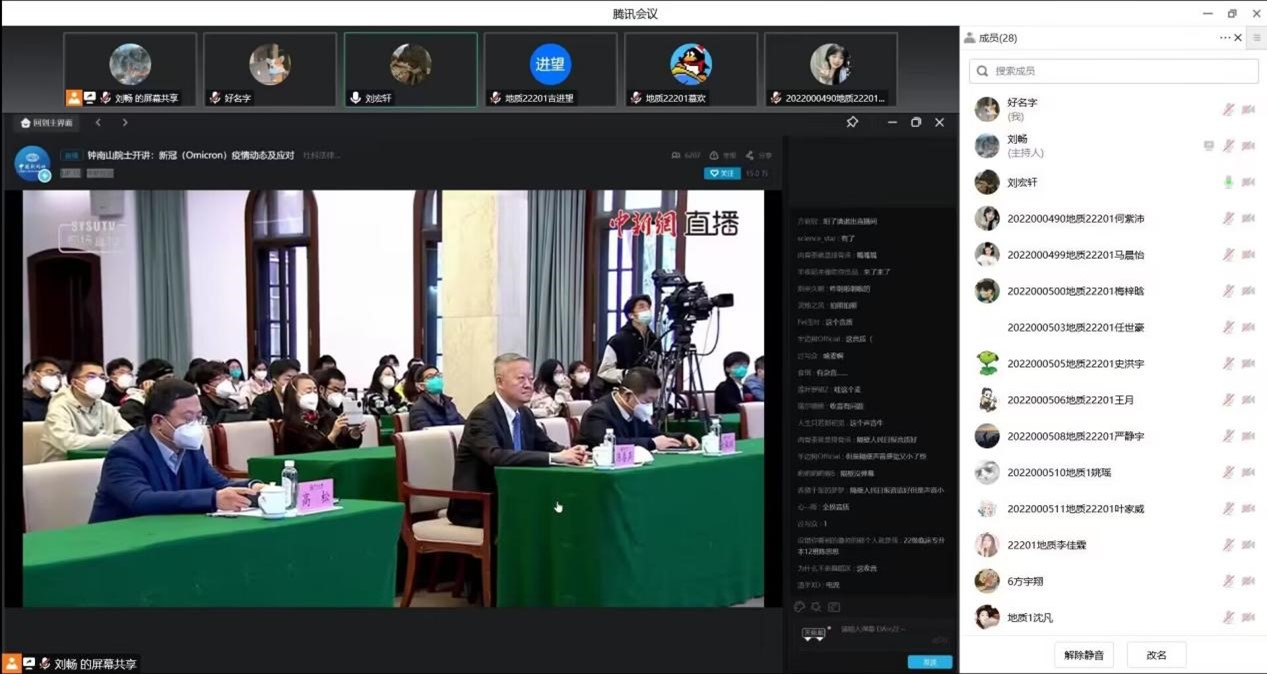Screen dimensions: 1267x674
Task: Click the 搜索成员 search field
Action: pos(1113,71)
